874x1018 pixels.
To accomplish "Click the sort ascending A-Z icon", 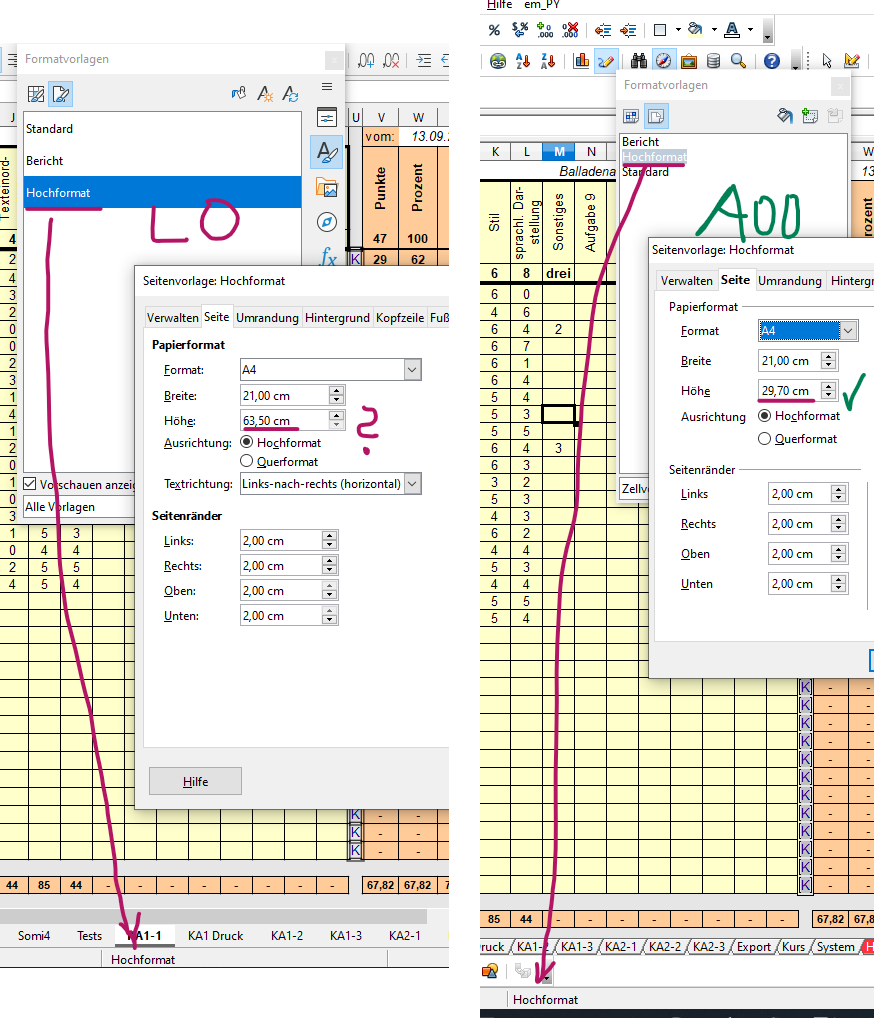I will (x=523, y=61).
